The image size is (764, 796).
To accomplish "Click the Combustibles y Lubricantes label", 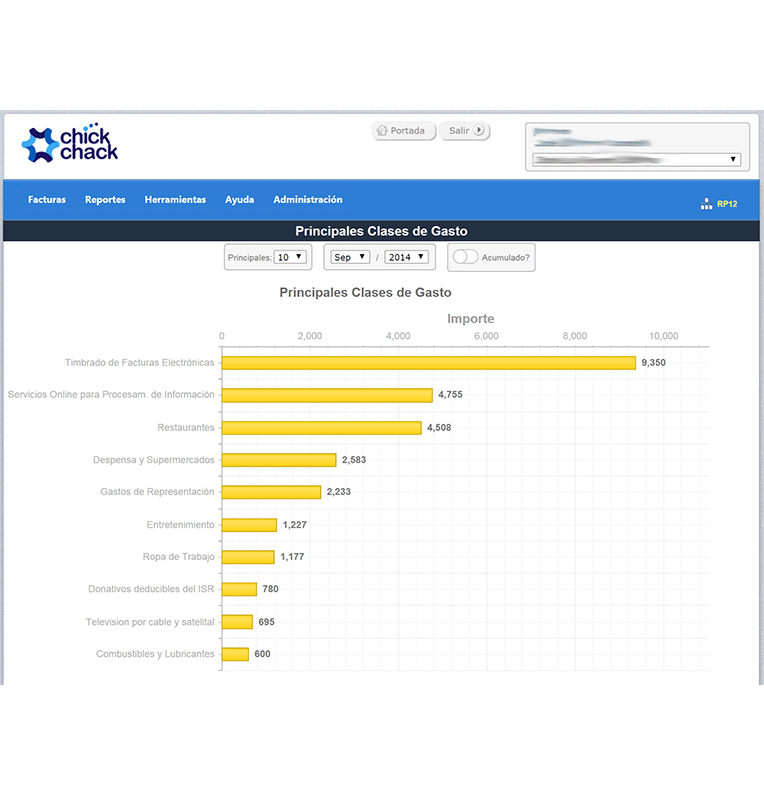I will (155, 654).
